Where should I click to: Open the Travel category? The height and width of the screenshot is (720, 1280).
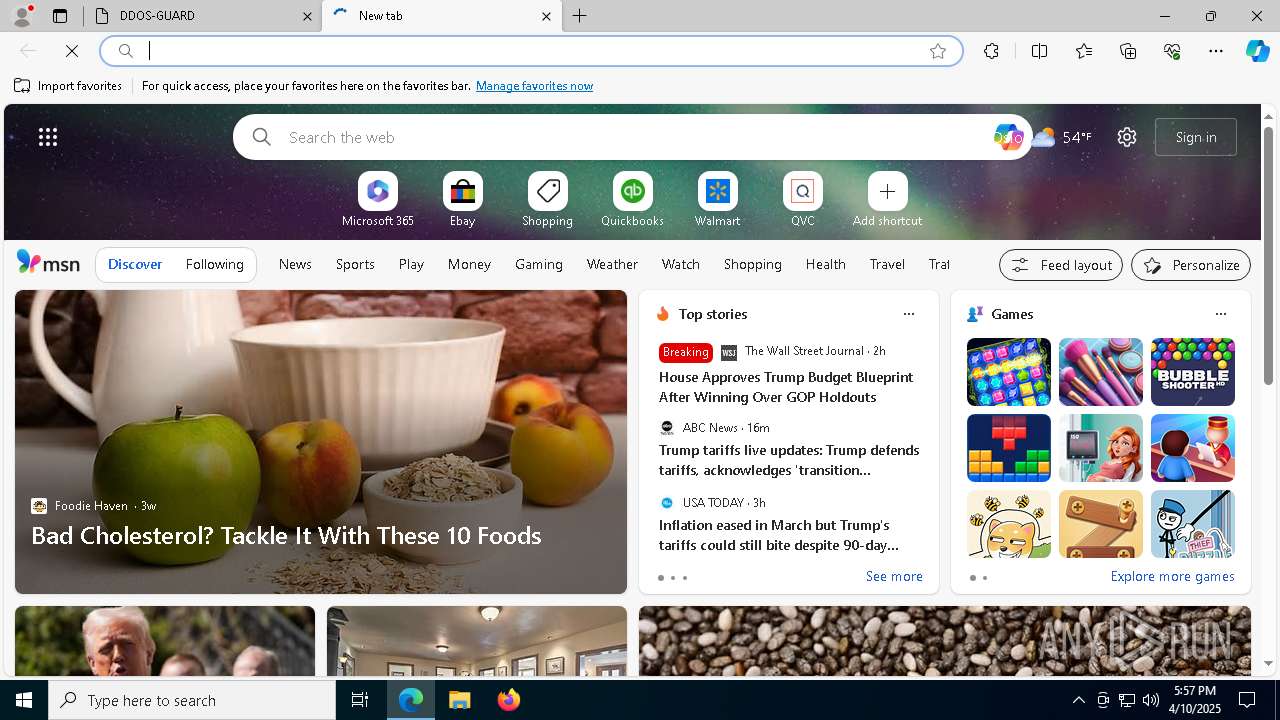pyautogui.click(x=887, y=264)
